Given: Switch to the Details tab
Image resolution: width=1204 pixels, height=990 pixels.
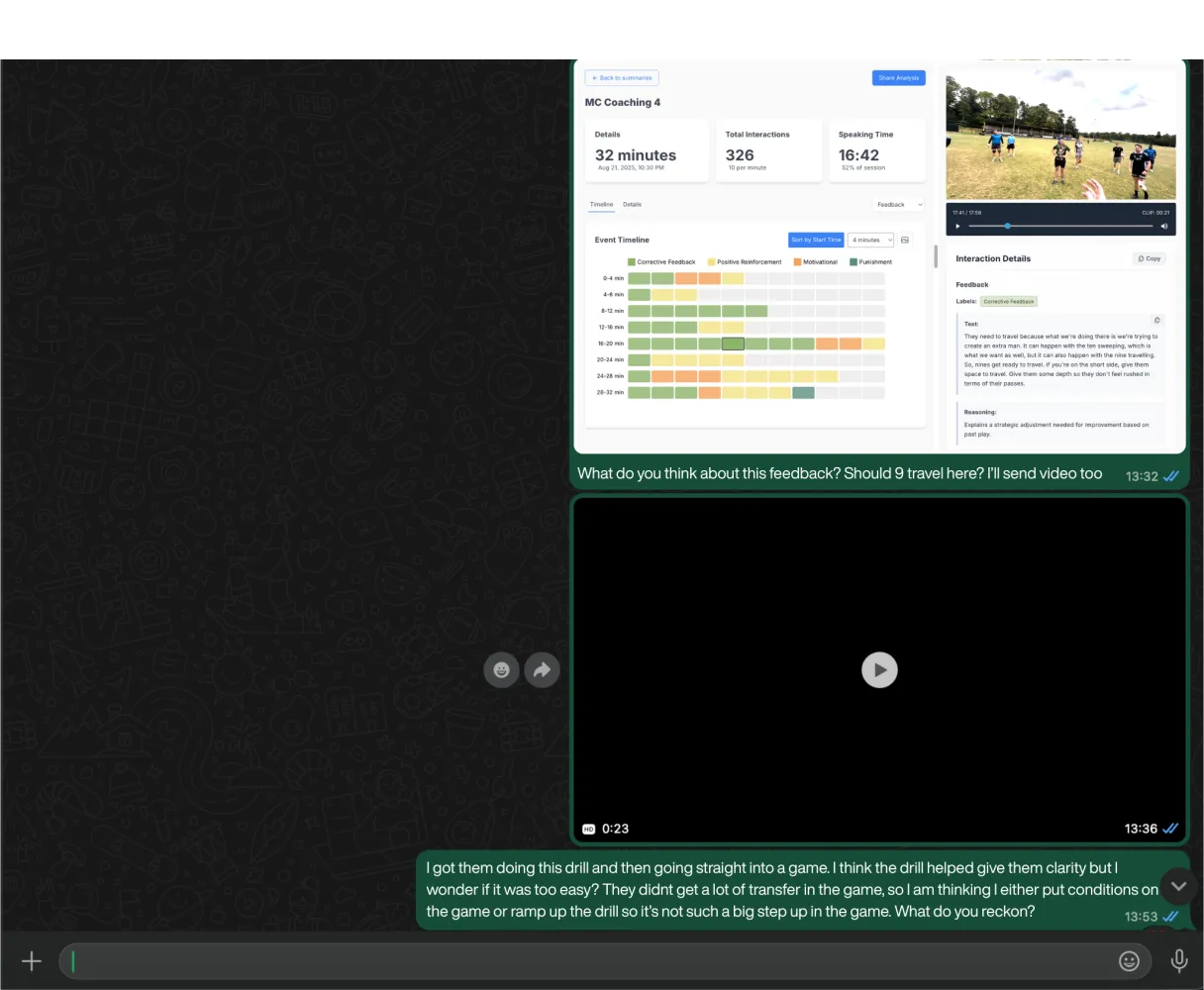Looking at the screenshot, I should click(x=633, y=205).
